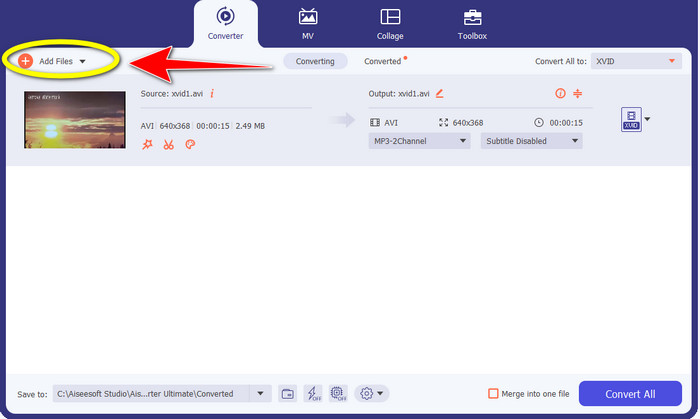Image resolution: width=700 pixels, height=419 pixels.
Task: Show source file info for xvid1.avi
Action: [212, 93]
